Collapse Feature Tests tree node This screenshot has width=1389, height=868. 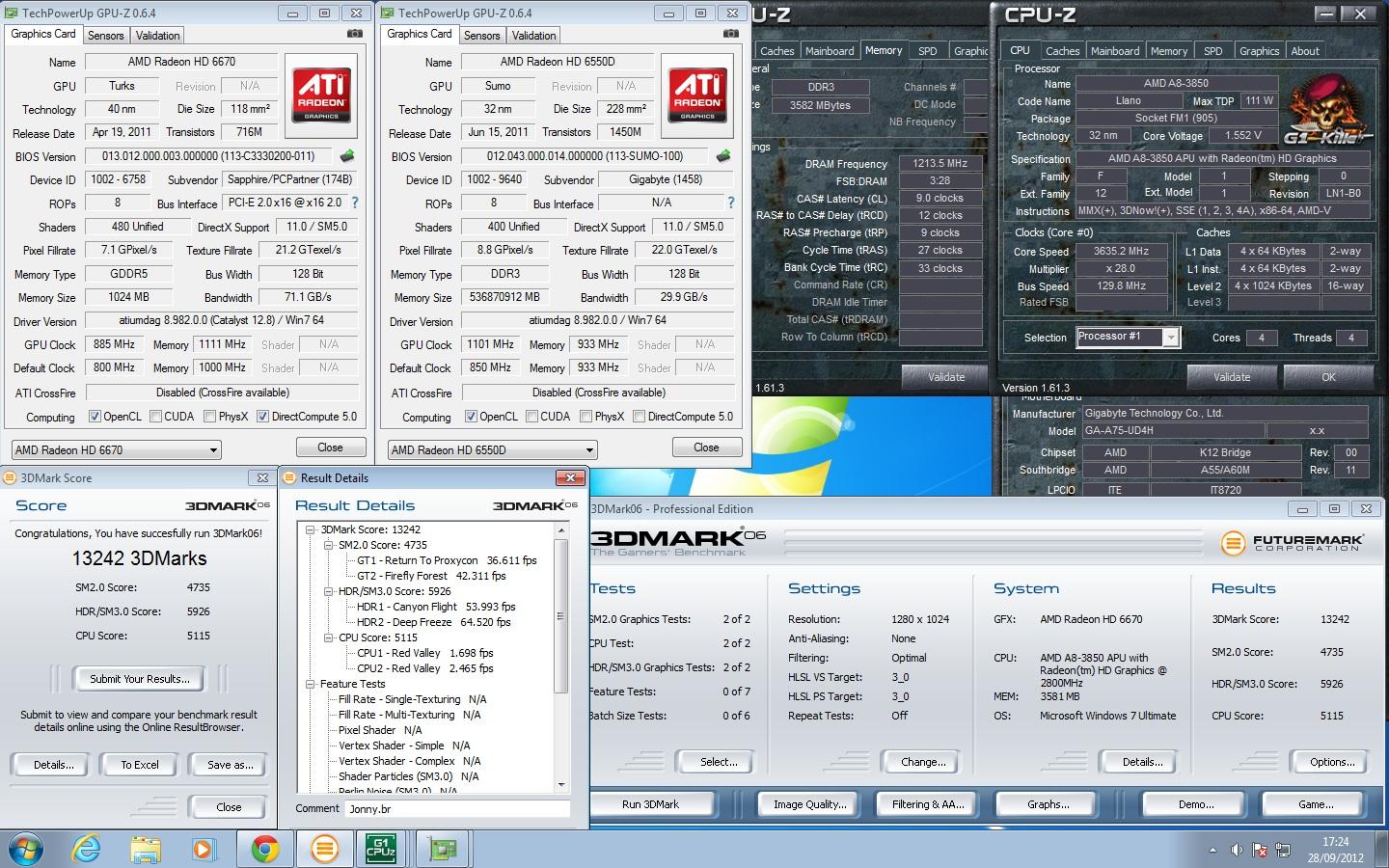[x=311, y=684]
